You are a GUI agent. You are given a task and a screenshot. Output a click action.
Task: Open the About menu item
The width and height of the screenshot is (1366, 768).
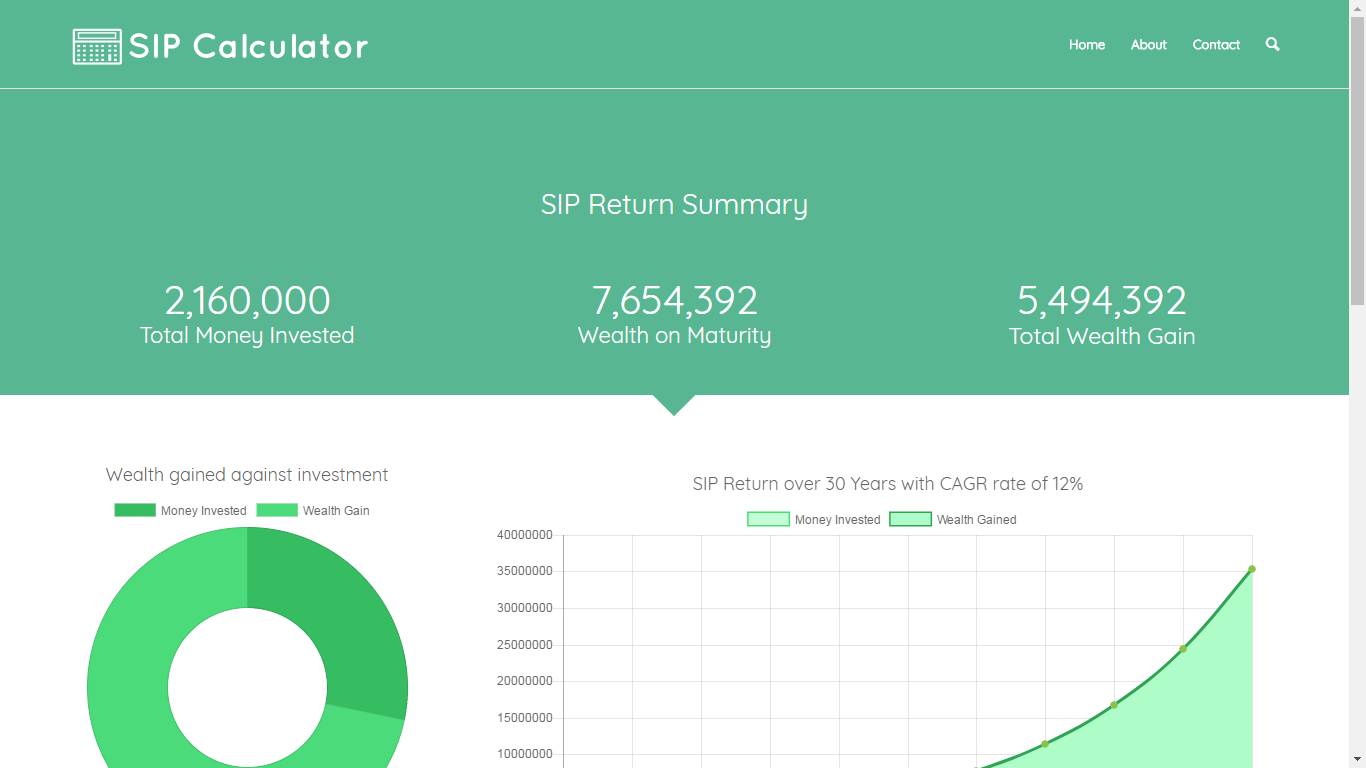pyautogui.click(x=1149, y=45)
